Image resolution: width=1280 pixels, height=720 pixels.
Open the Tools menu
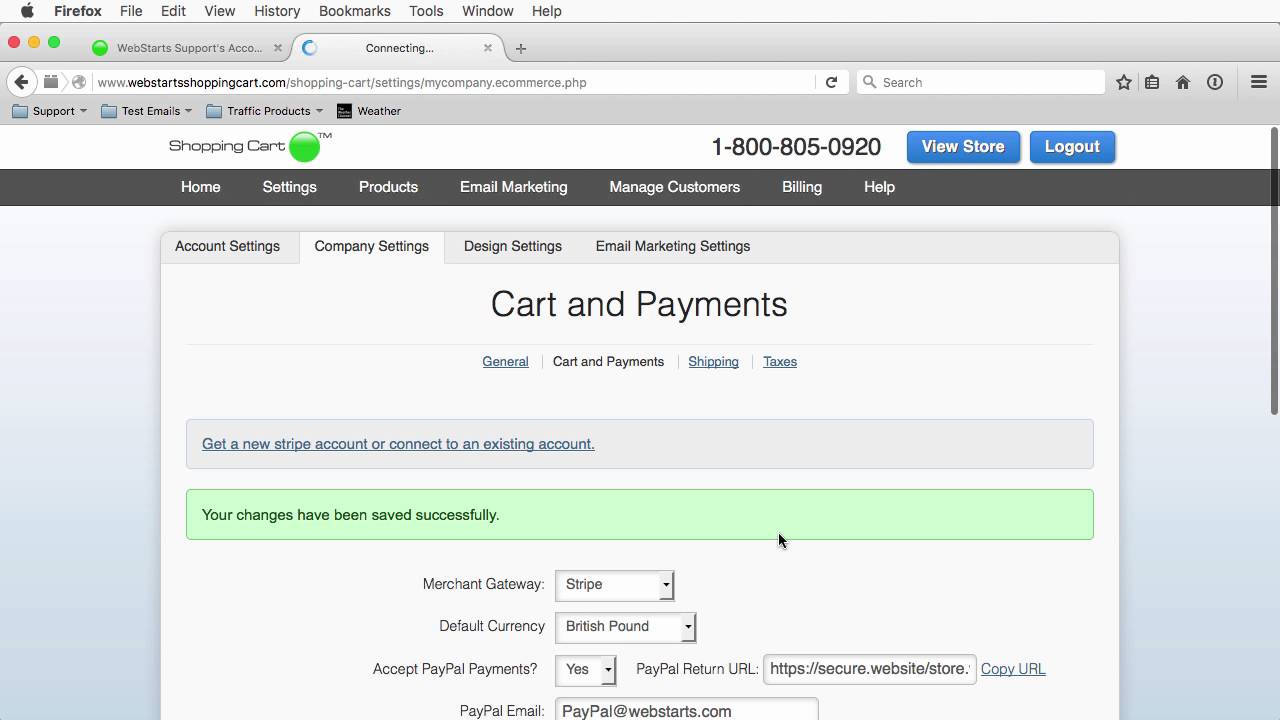[426, 11]
